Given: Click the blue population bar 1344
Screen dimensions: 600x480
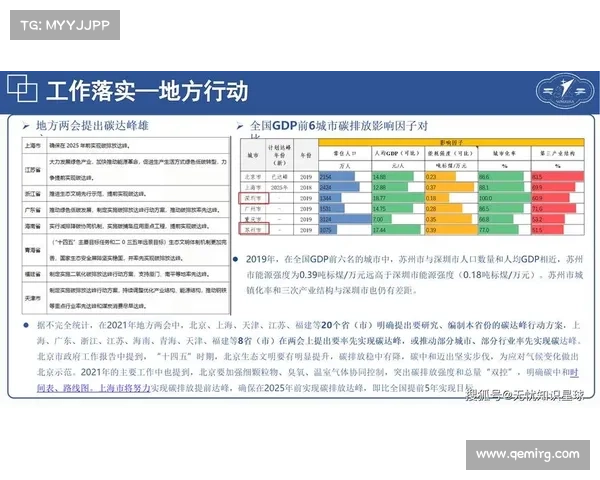Looking at the screenshot, I should (x=330, y=198).
